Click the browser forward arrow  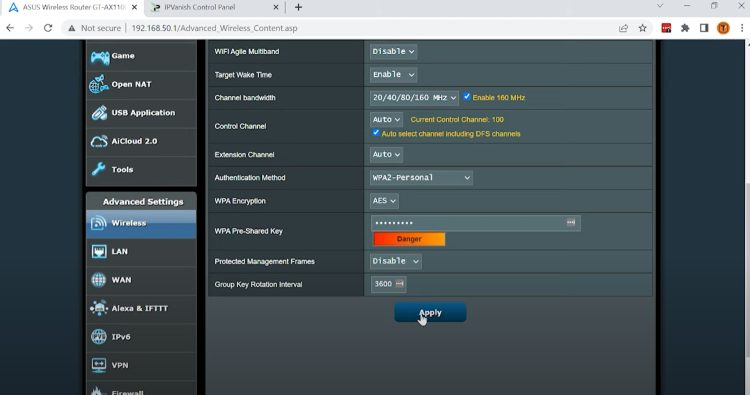tap(29, 28)
